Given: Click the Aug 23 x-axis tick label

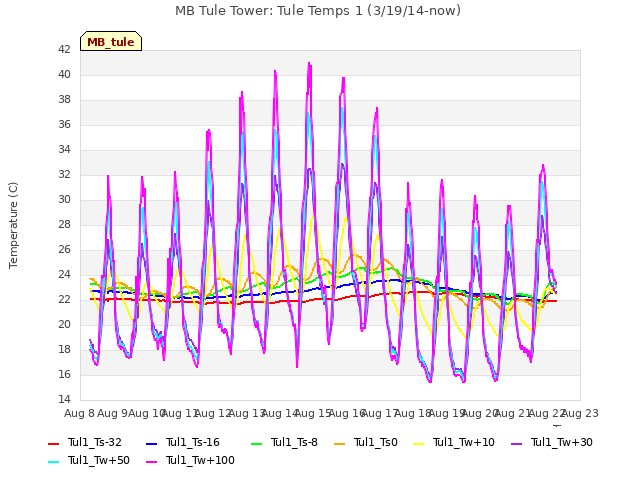Looking at the screenshot, I should (x=580, y=413).
